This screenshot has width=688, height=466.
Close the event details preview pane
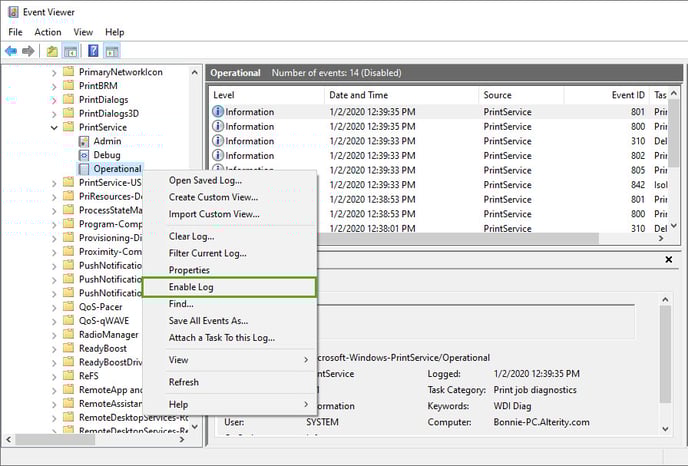[x=669, y=259]
